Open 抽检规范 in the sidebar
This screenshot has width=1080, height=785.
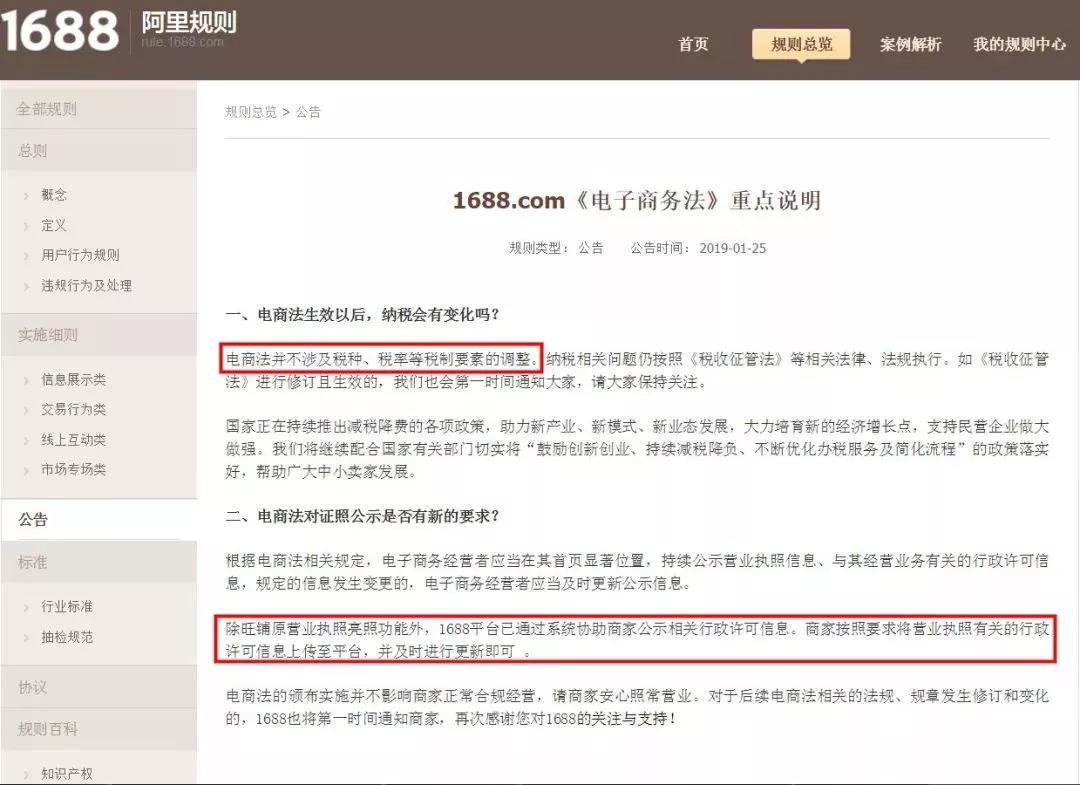click(68, 636)
